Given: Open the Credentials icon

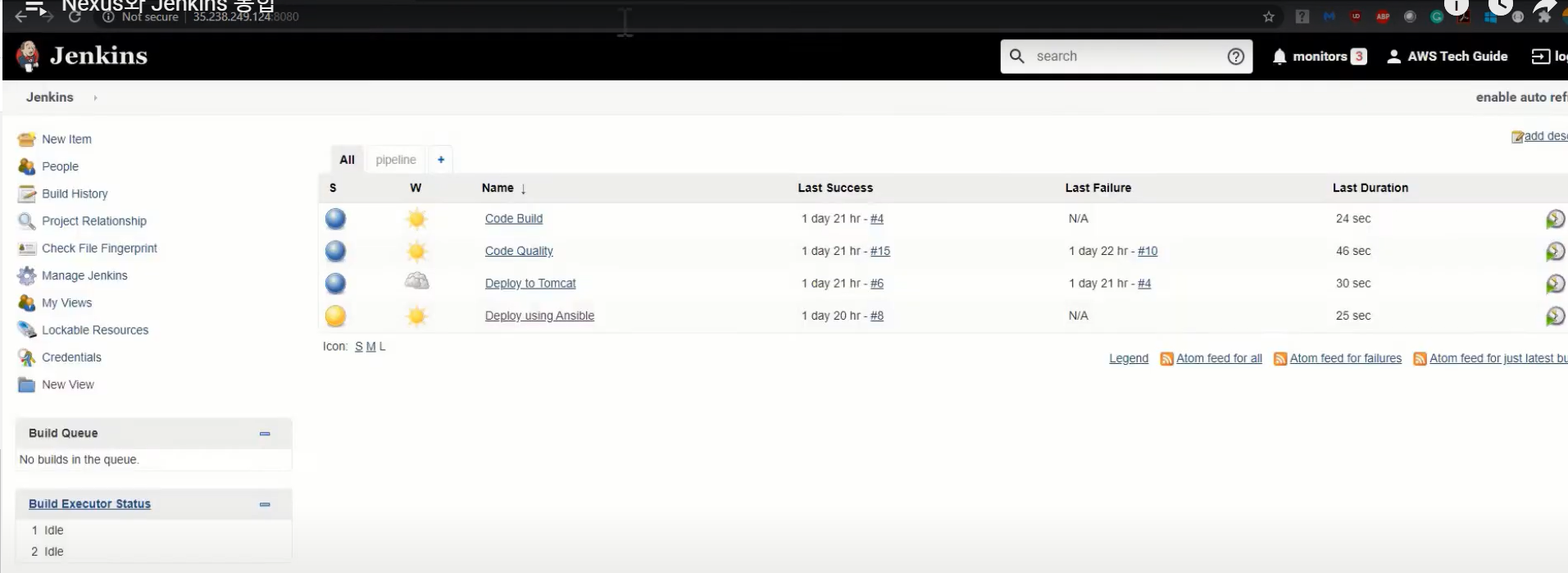Looking at the screenshot, I should [x=27, y=357].
